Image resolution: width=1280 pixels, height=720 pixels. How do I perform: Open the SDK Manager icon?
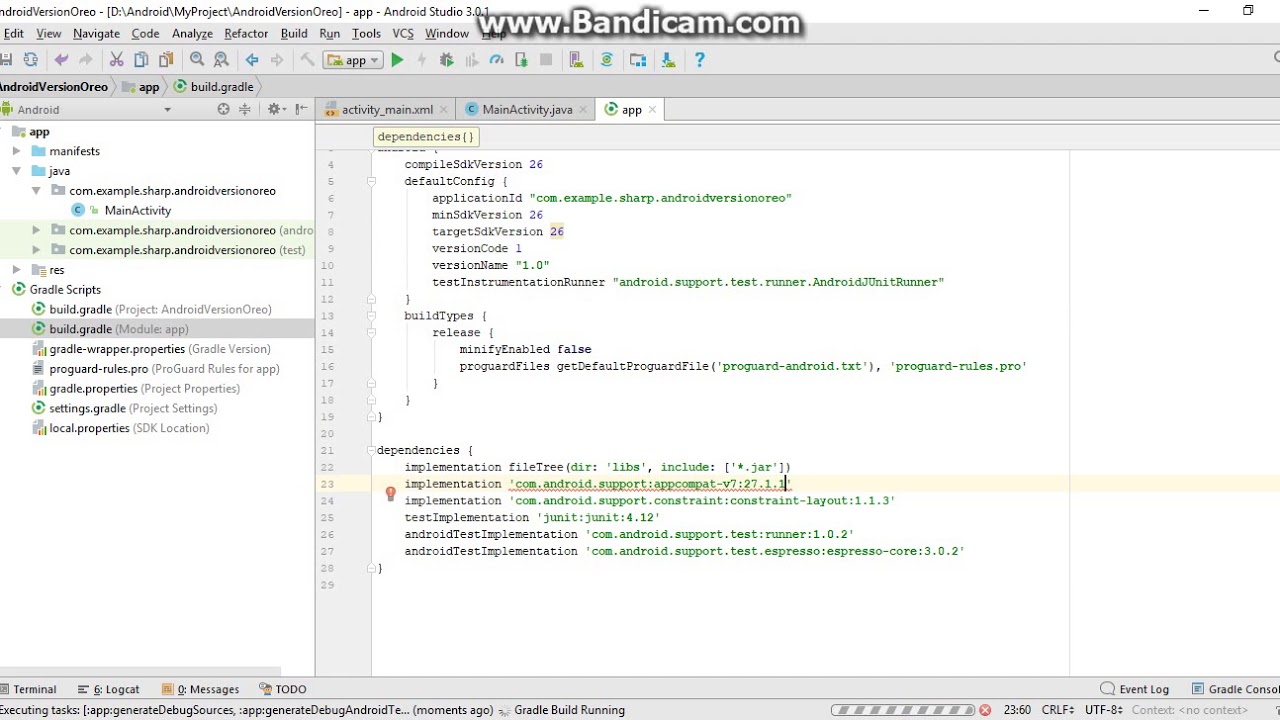668,60
